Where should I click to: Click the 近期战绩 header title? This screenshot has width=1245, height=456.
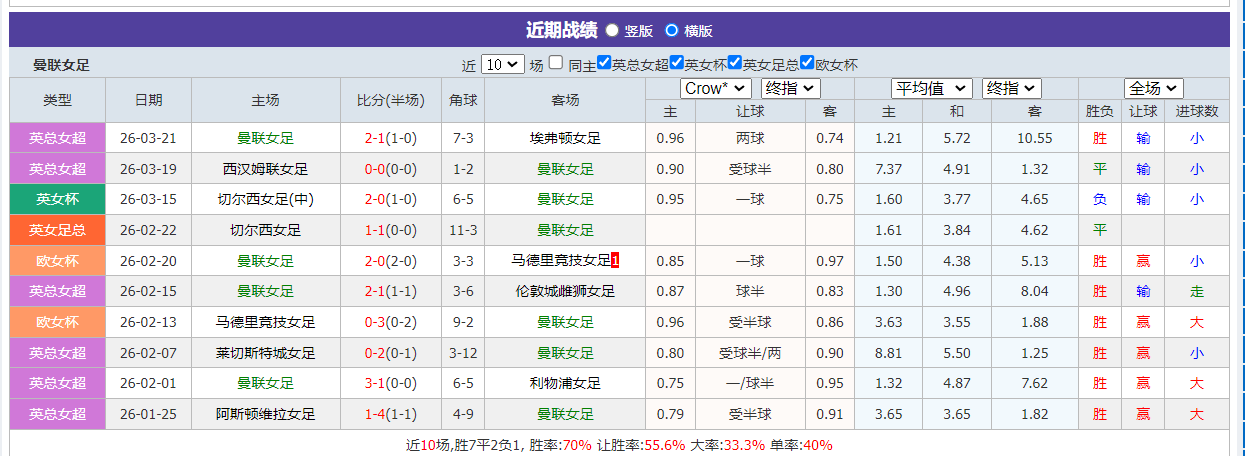coord(561,30)
